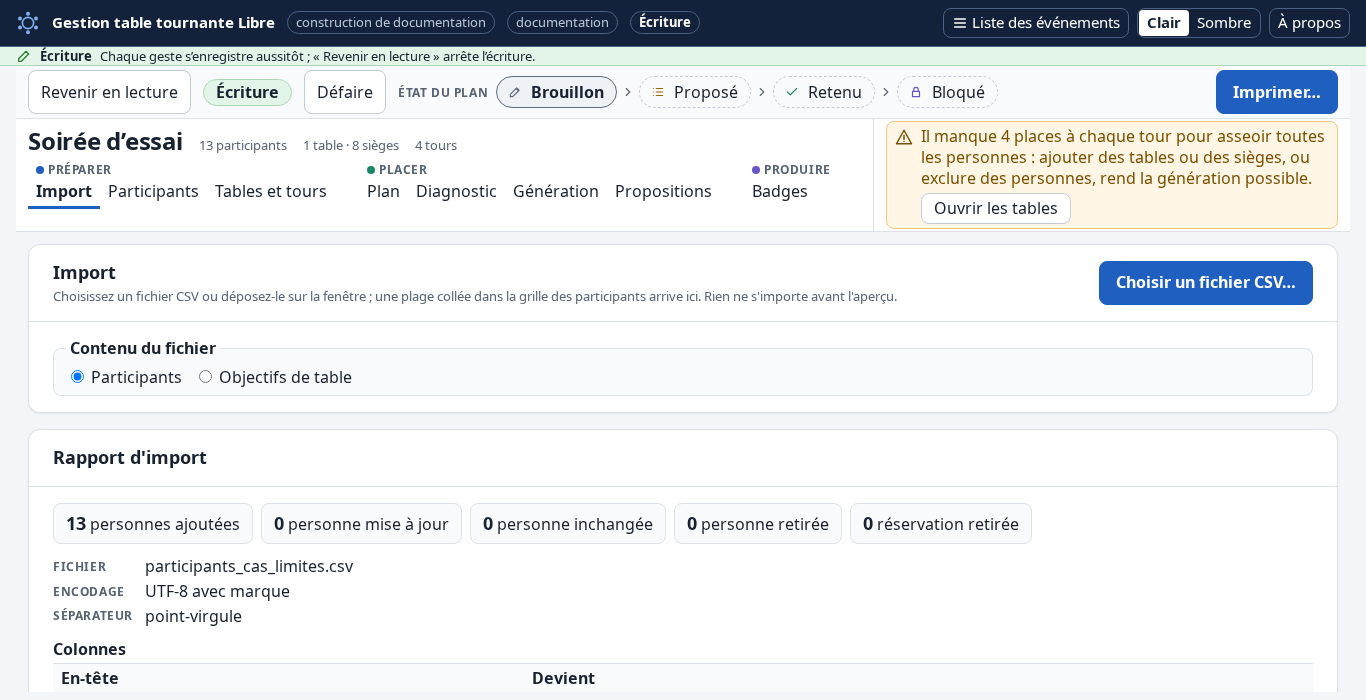The height and width of the screenshot is (700, 1366).
Task: Select the Objectifs de table radio
Action: pos(205,377)
